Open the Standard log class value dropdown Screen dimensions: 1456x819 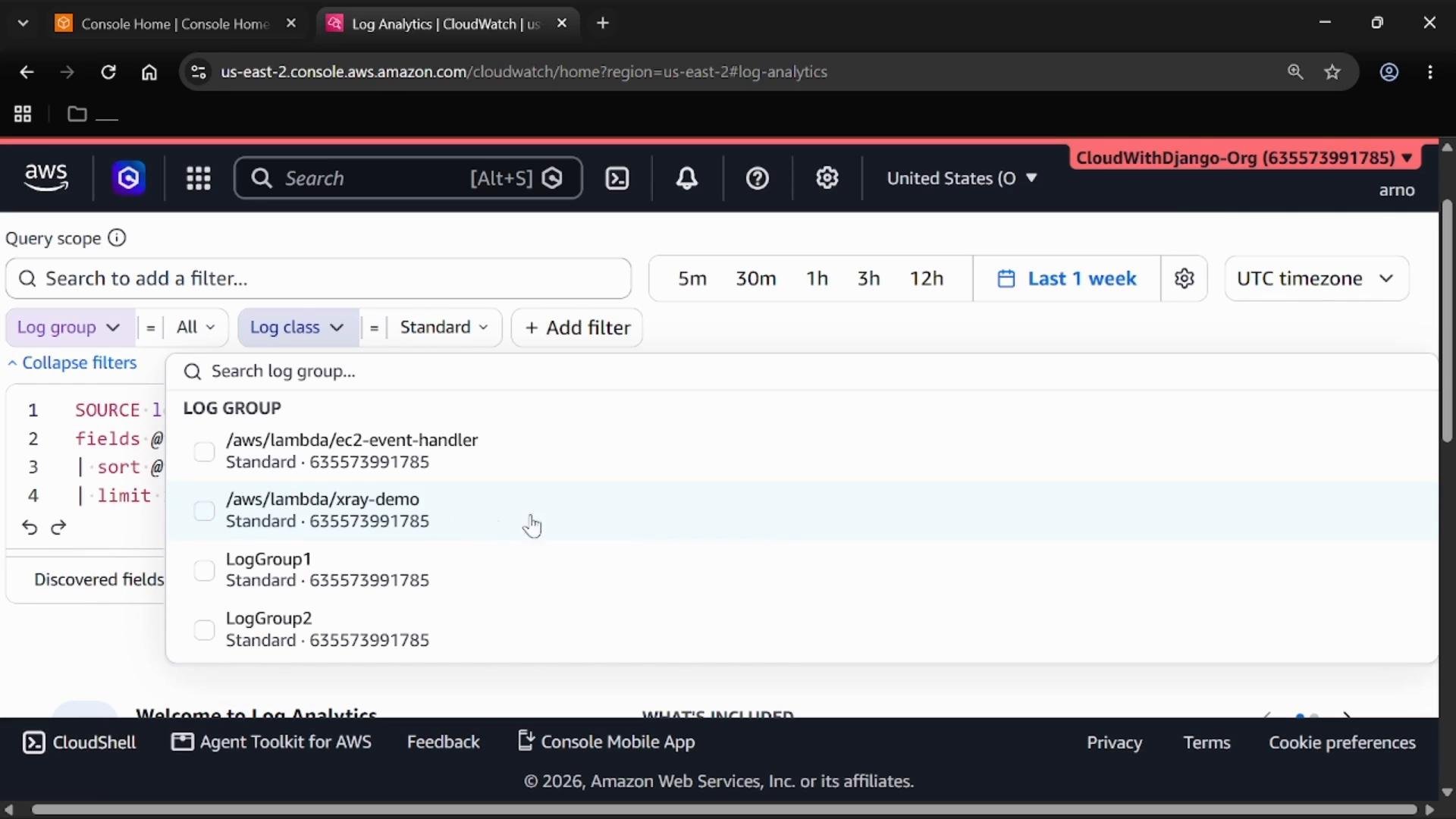(x=444, y=328)
